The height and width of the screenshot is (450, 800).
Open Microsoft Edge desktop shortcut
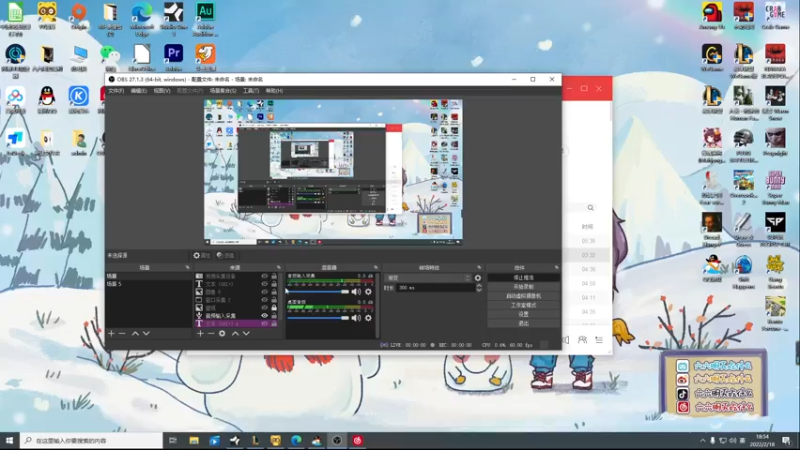142,19
